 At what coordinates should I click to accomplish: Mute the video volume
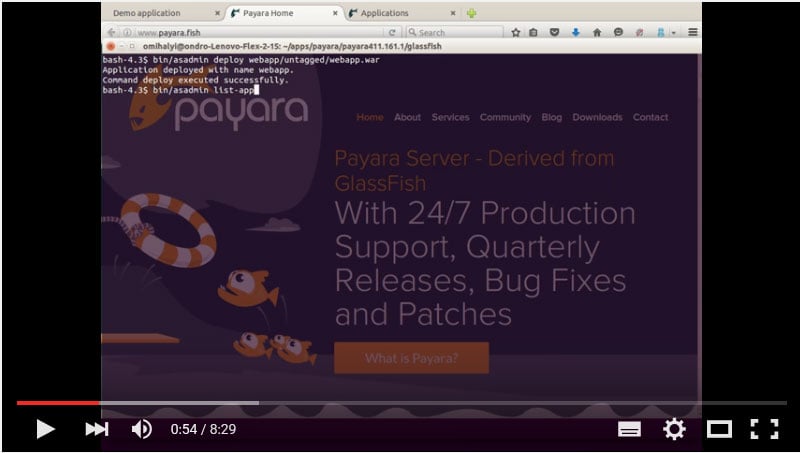(x=142, y=429)
